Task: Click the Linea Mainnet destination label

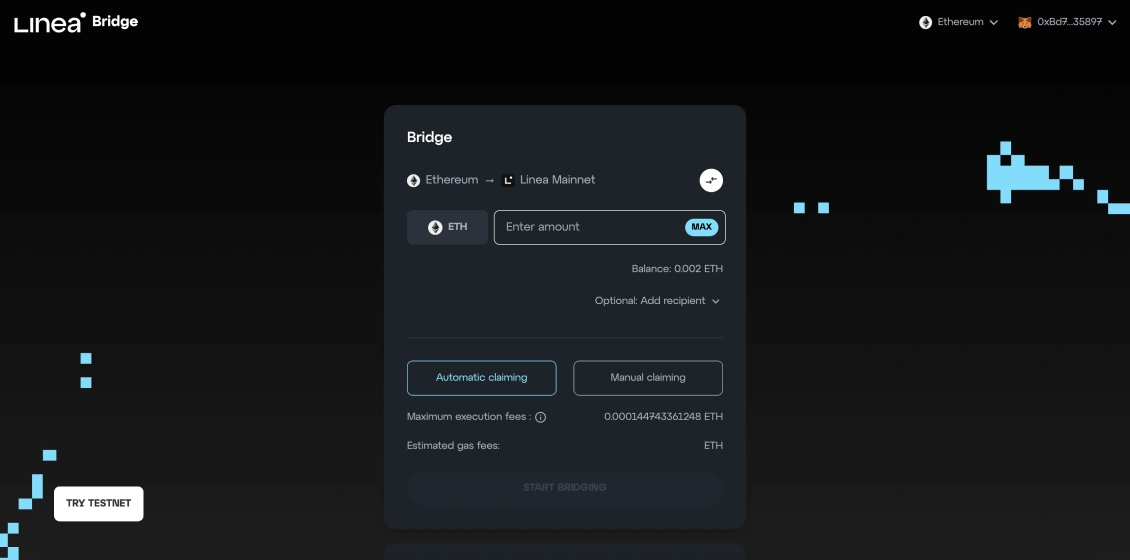Action: pos(558,180)
